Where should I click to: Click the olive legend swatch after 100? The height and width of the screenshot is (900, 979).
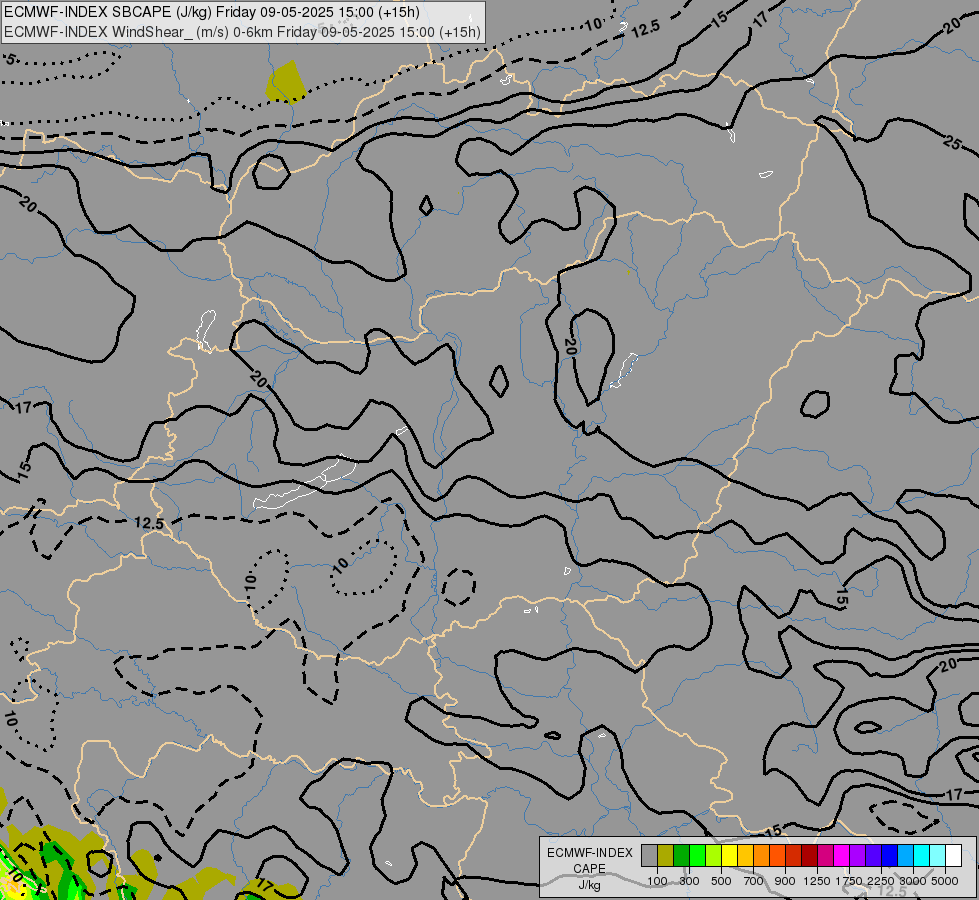click(x=666, y=855)
